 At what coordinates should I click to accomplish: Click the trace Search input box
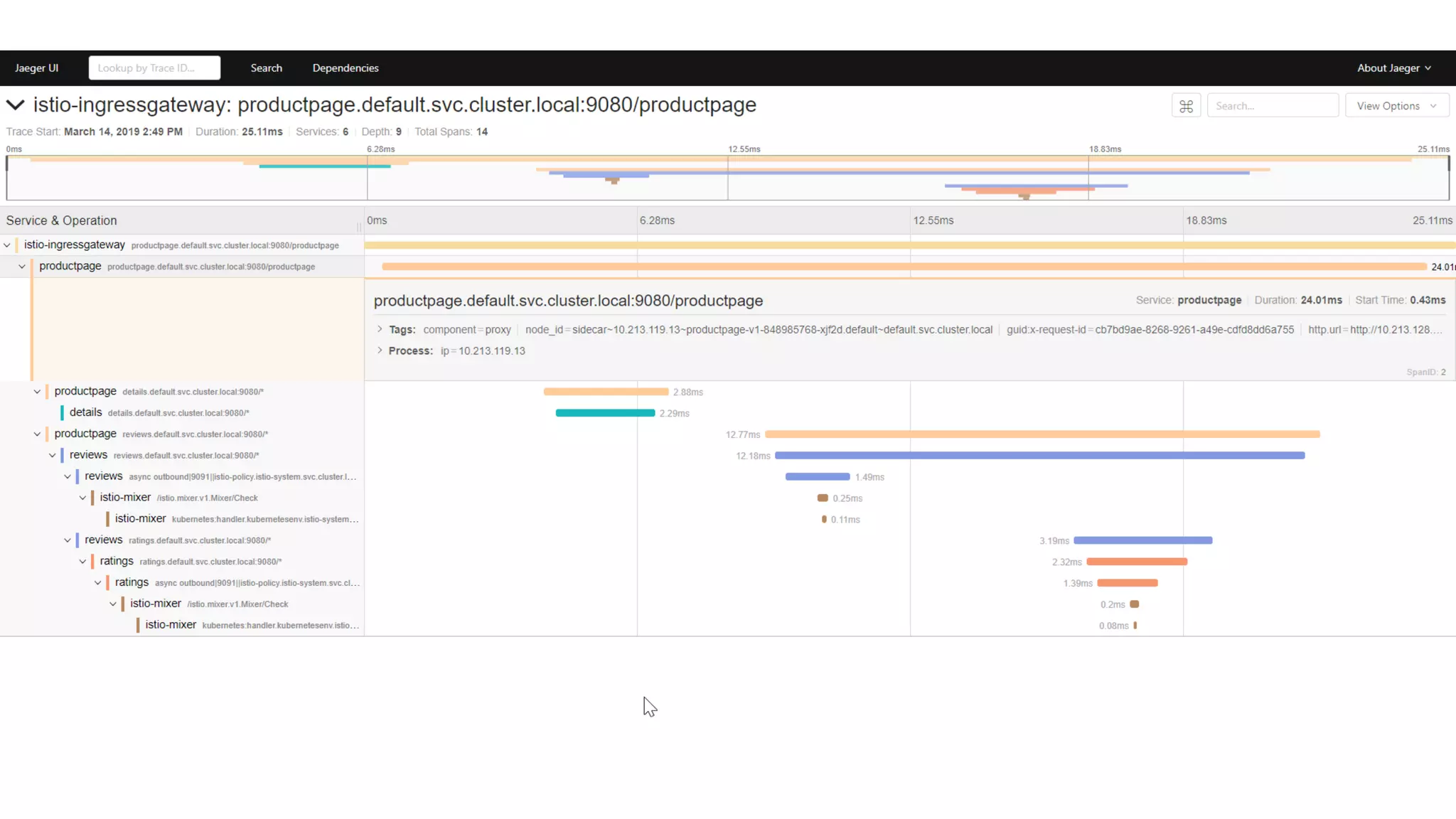coord(1272,106)
